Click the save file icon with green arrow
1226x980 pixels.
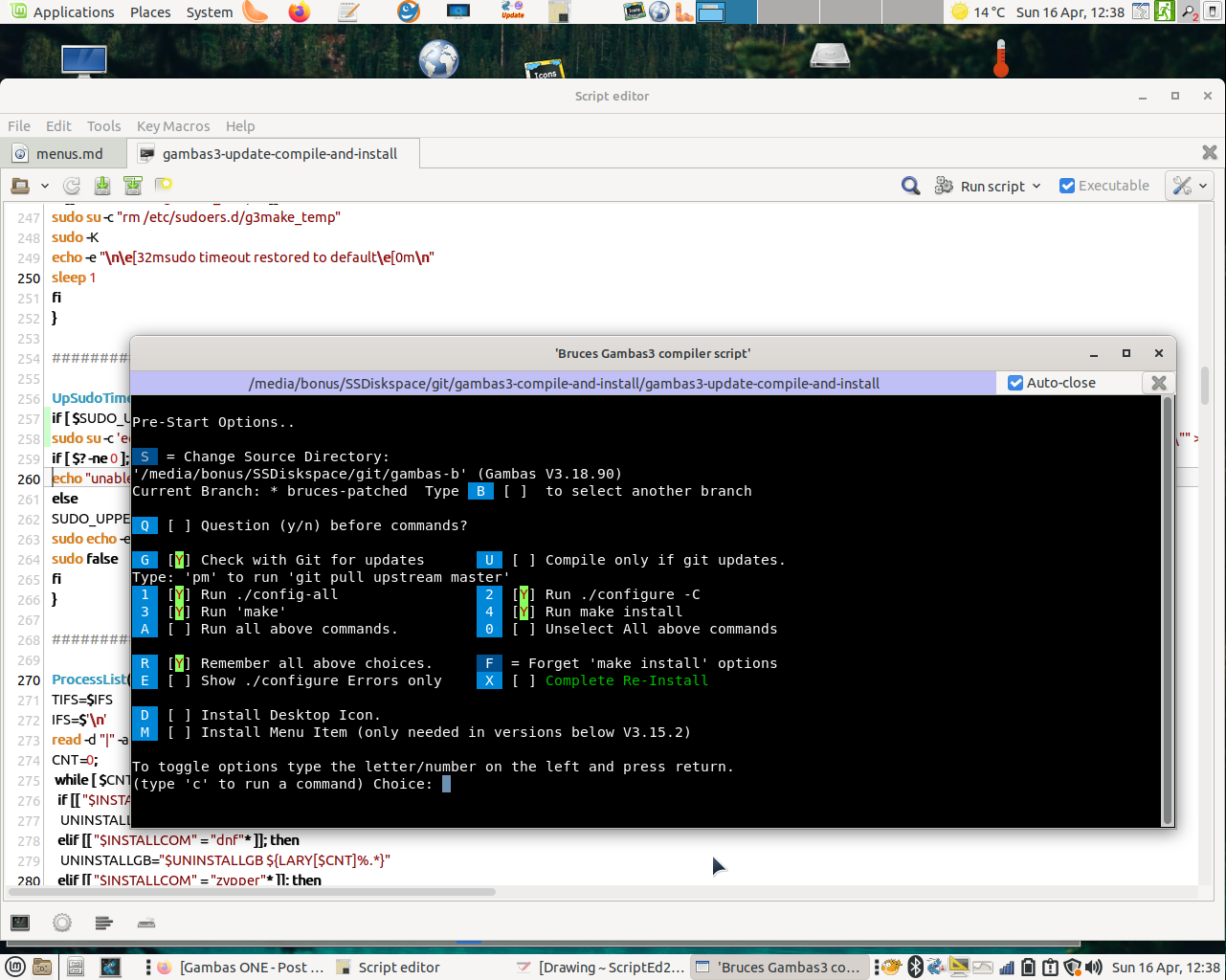coord(102,186)
